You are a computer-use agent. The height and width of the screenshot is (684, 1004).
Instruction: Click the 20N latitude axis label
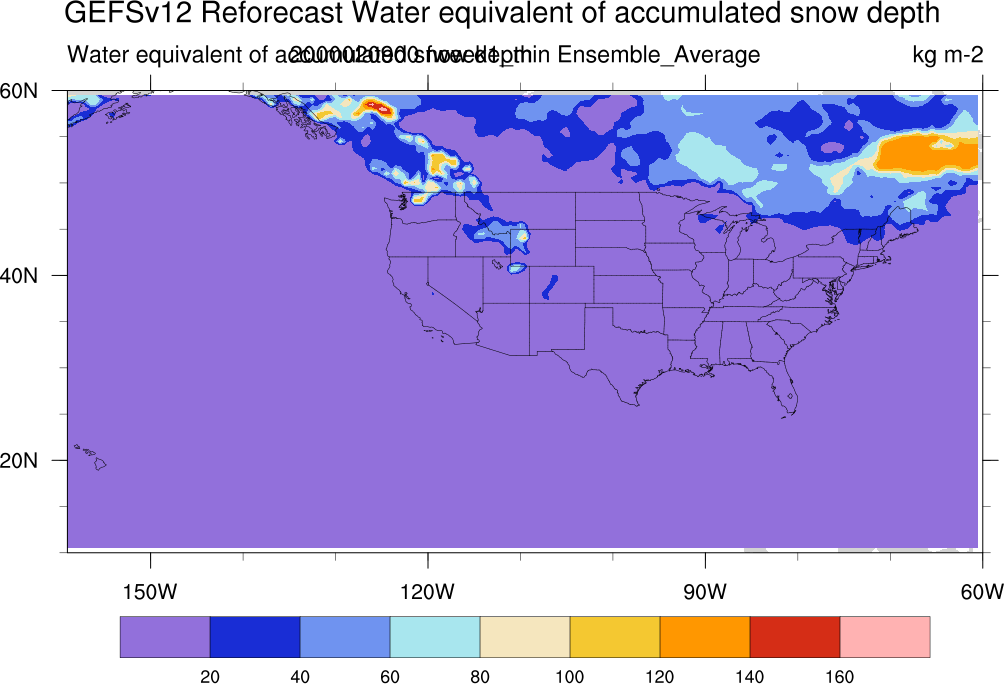(19, 460)
